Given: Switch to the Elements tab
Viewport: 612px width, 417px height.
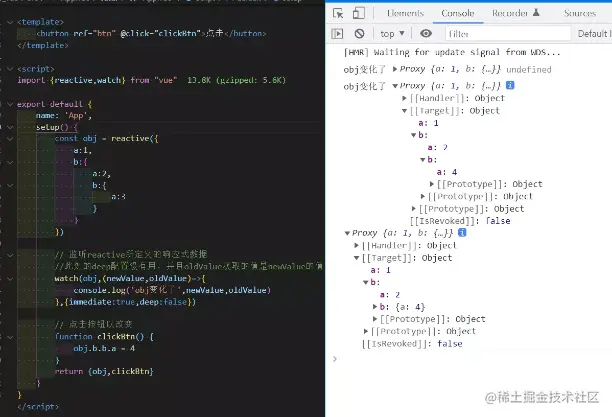Looking at the screenshot, I should [405, 13].
